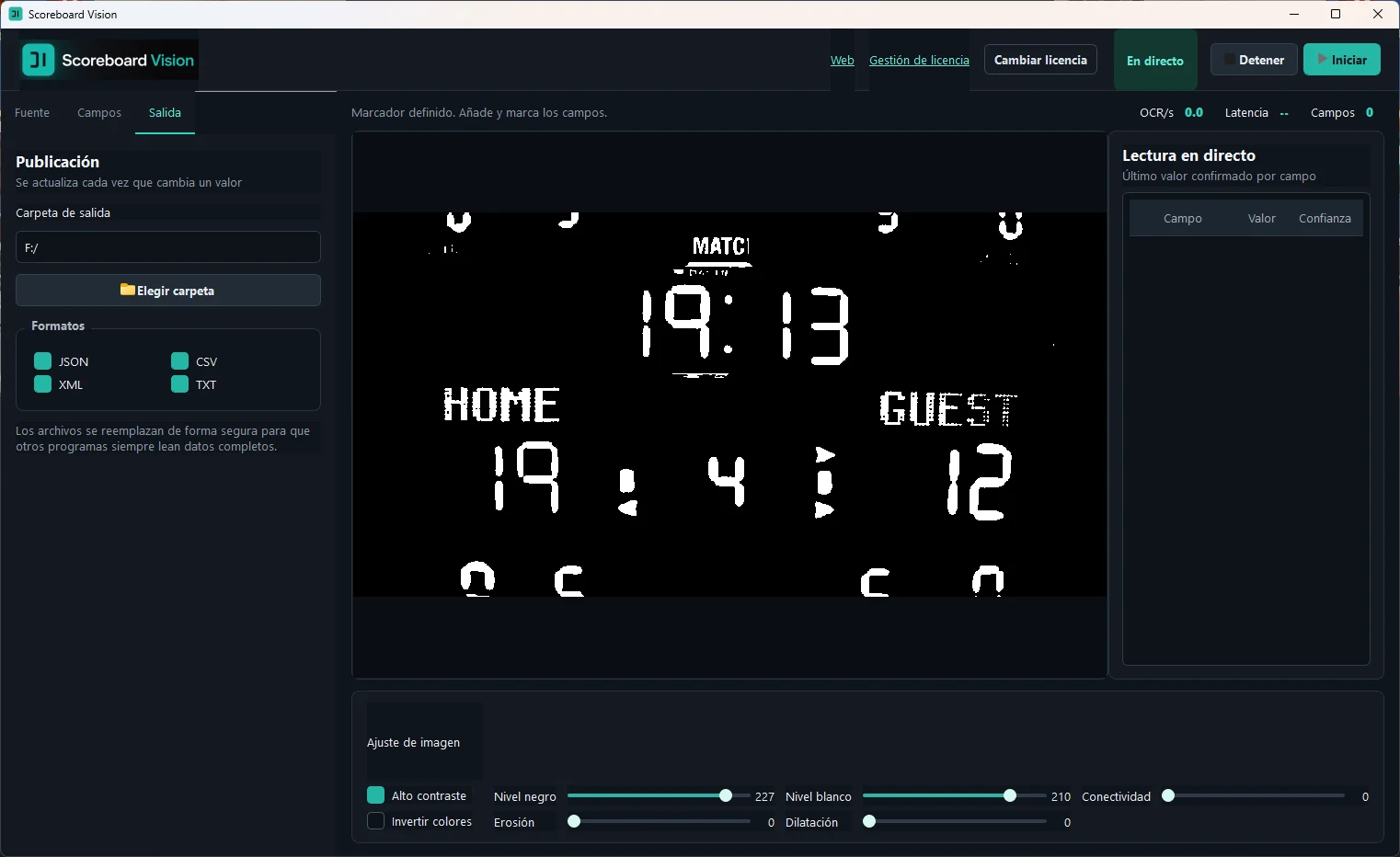Switch to the Campos tab
1400x857 pixels.
(99, 112)
